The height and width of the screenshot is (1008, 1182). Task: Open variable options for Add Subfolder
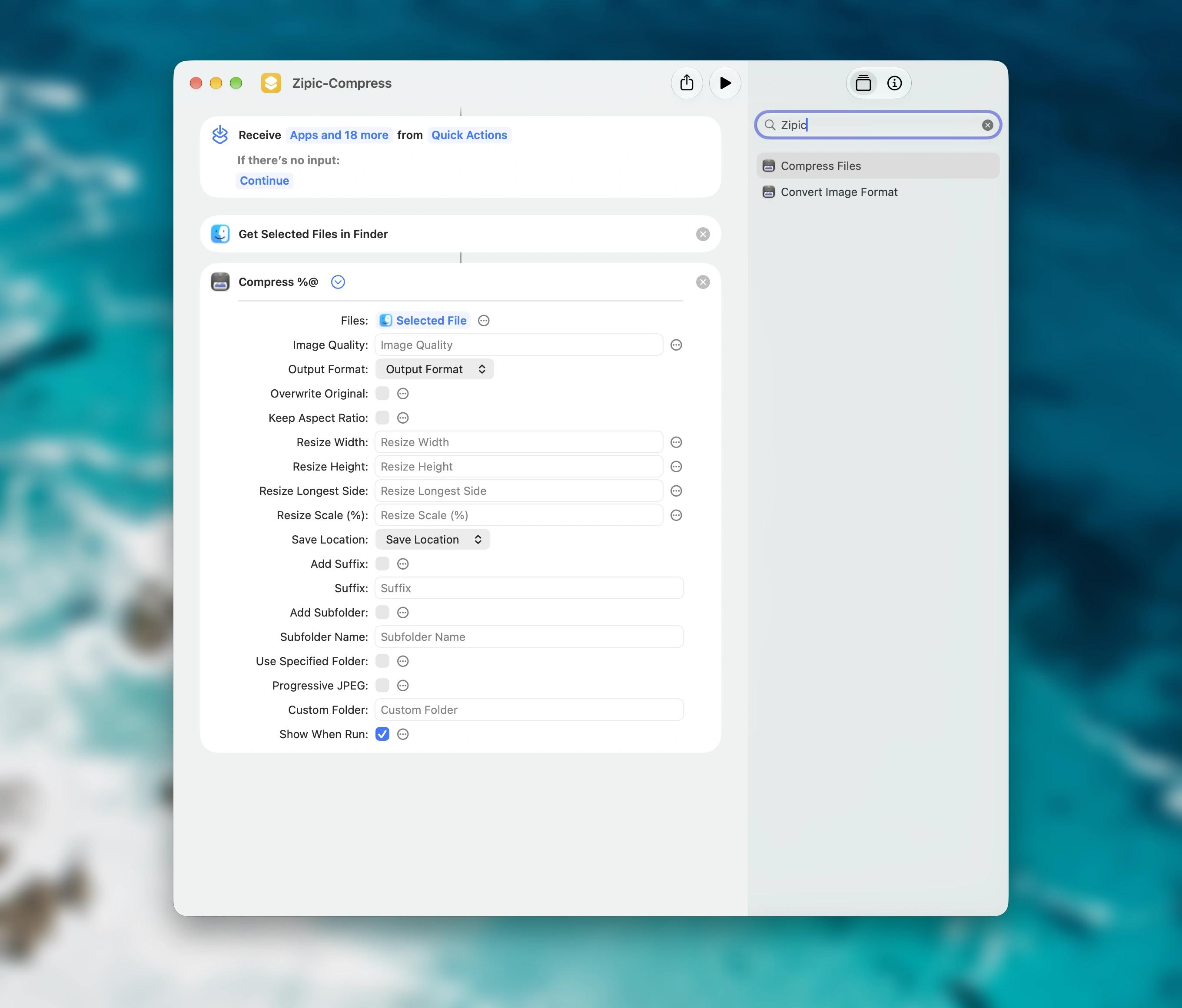403,613
